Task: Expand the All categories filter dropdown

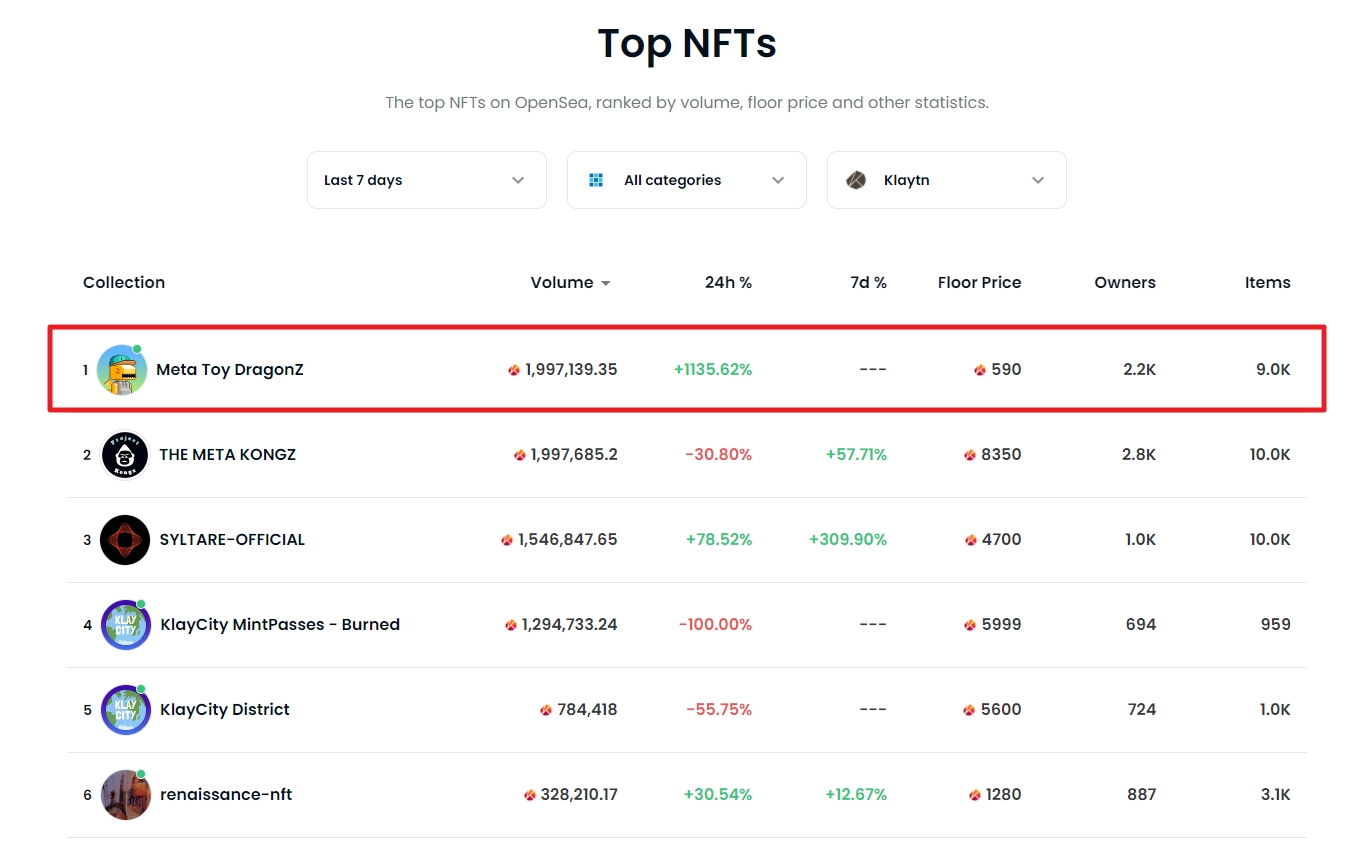Action: click(686, 180)
